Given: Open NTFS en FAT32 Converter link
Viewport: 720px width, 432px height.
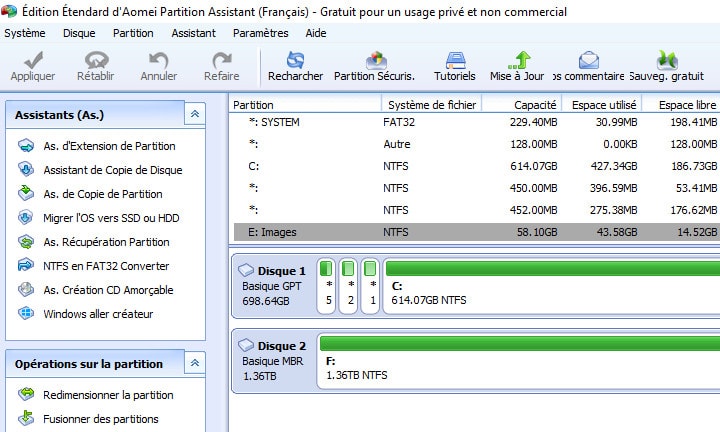Looking at the screenshot, I should (x=106, y=266).
